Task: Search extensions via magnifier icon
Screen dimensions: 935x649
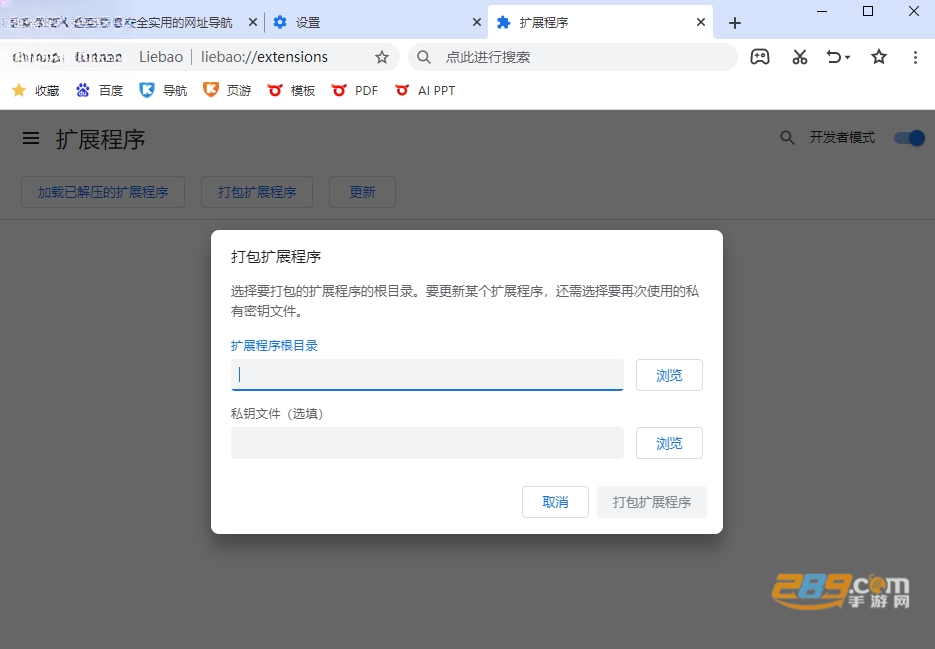Action: (787, 138)
